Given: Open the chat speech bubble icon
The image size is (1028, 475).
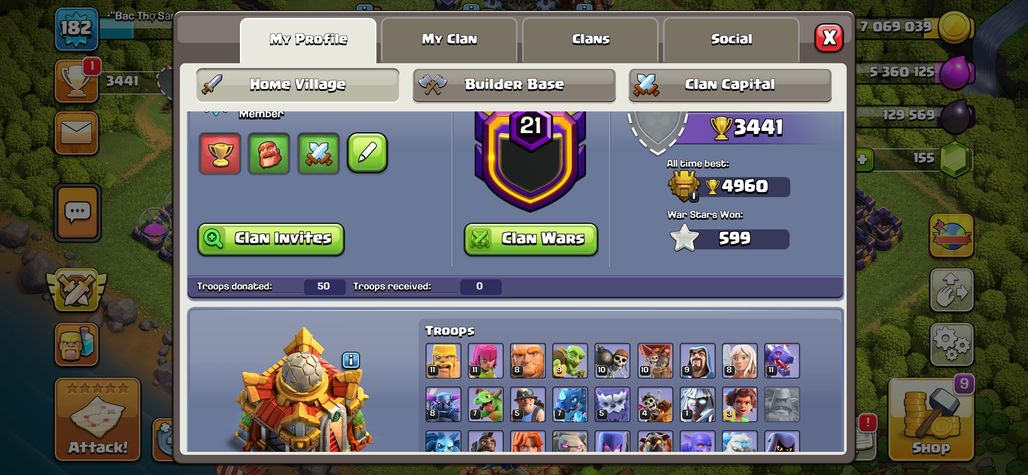Looking at the screenshot, I should tap(77, 212).
